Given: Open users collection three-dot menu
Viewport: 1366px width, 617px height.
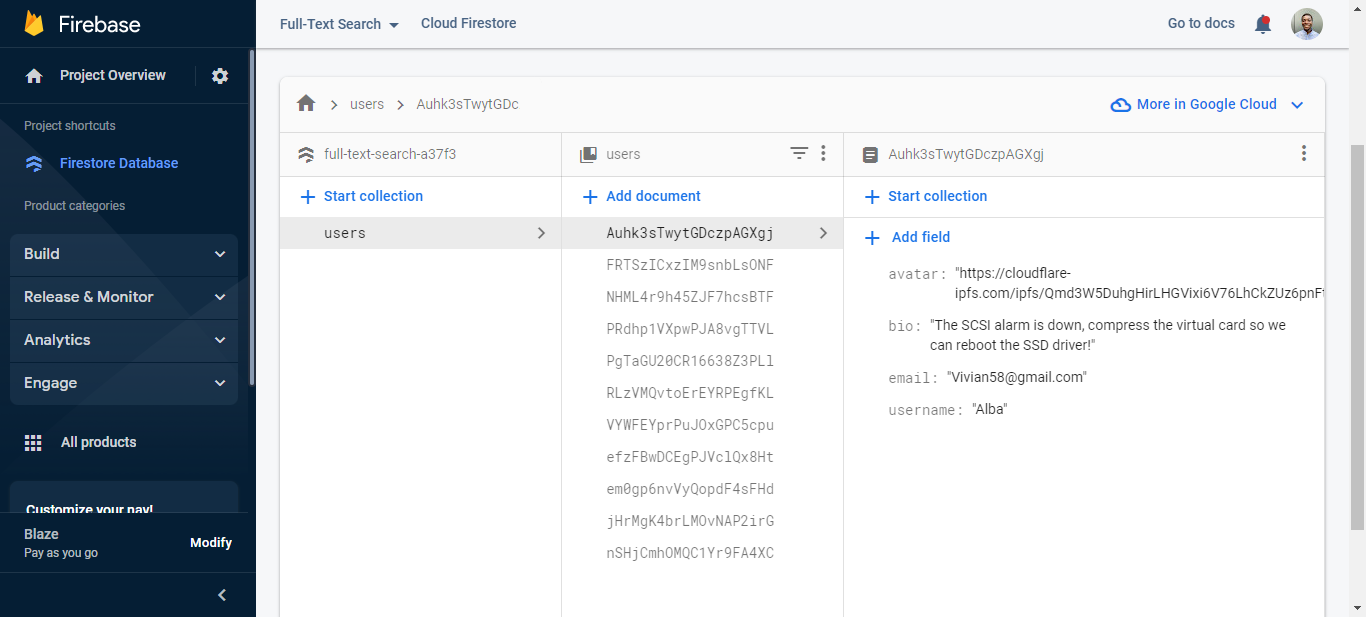Looking at the screenshot, I should [x=823, y=153].
